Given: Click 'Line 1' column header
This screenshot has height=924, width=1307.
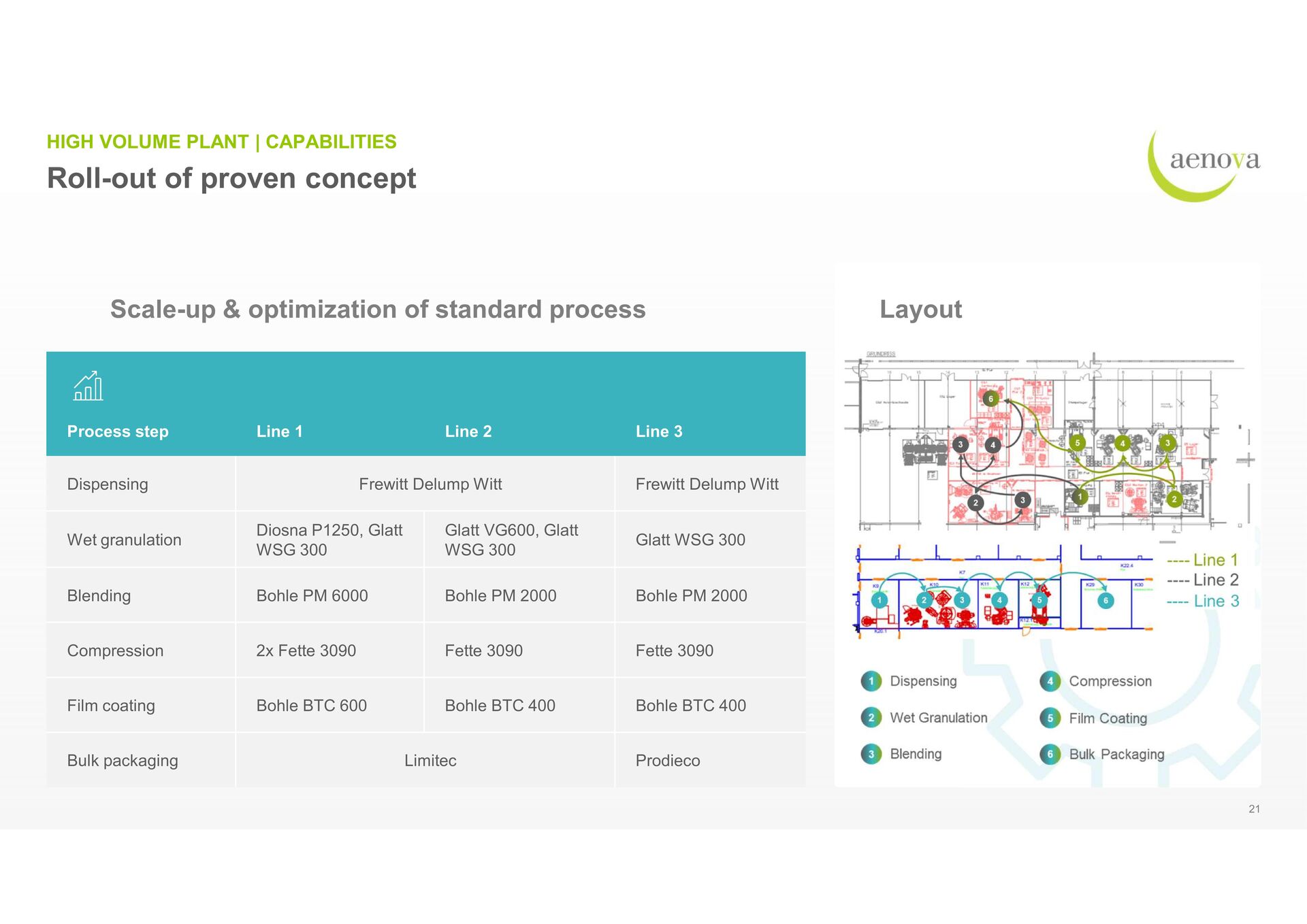Looking at the screenshot, I should point(279,431).
